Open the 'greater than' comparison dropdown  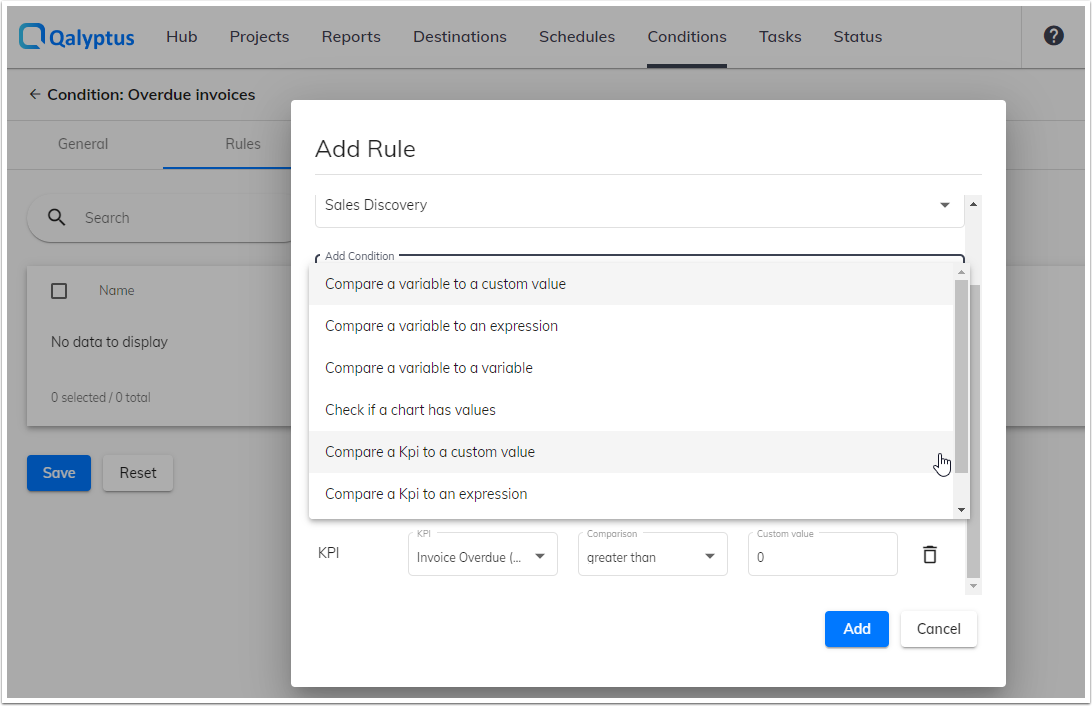tap(652, 557)
